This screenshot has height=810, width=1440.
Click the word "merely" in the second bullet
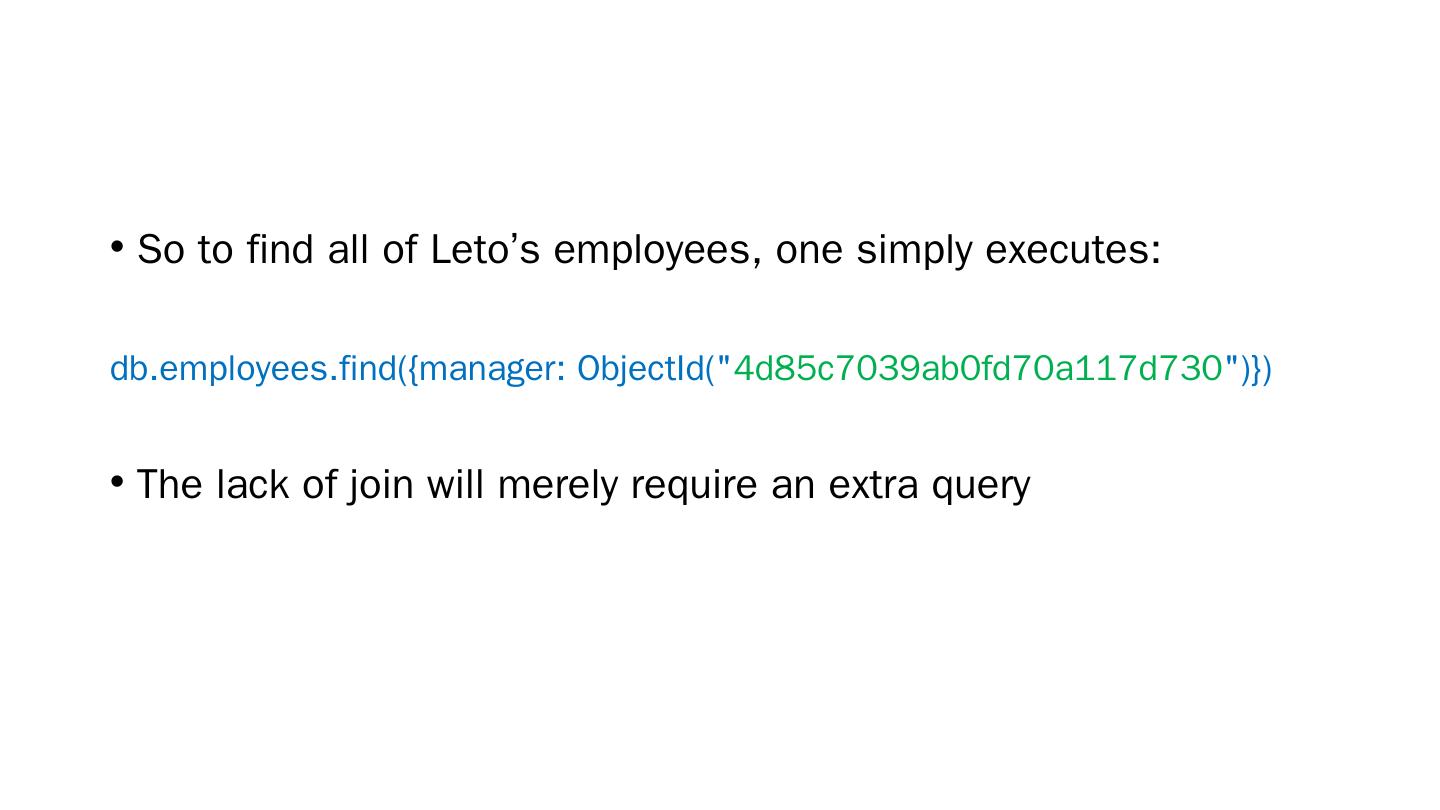click(557, 485)
